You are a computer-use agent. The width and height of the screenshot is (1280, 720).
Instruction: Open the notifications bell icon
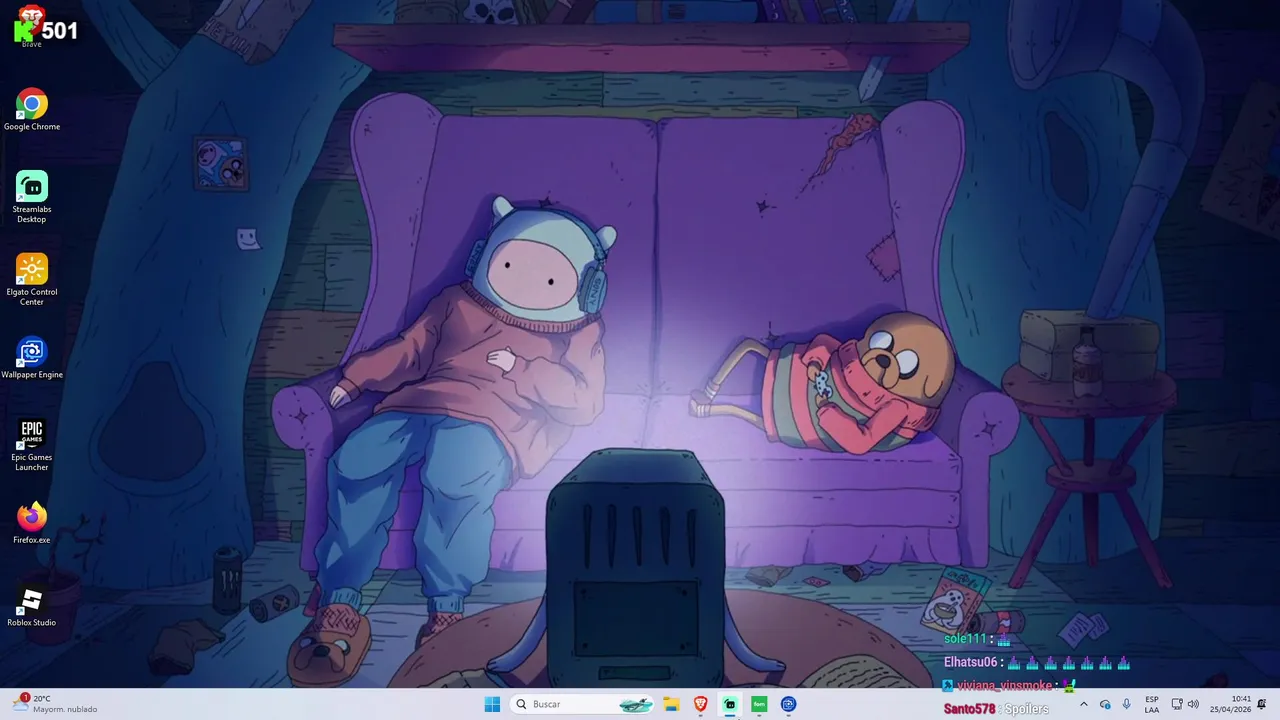point(1262,704)
